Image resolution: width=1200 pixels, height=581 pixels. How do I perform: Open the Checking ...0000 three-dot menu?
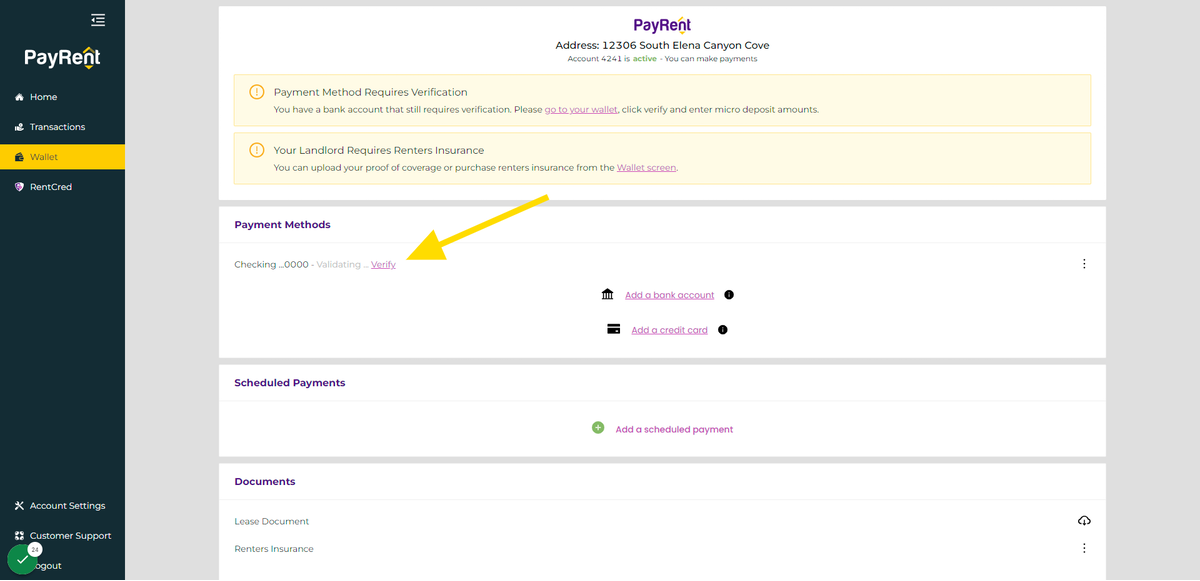1084,264
